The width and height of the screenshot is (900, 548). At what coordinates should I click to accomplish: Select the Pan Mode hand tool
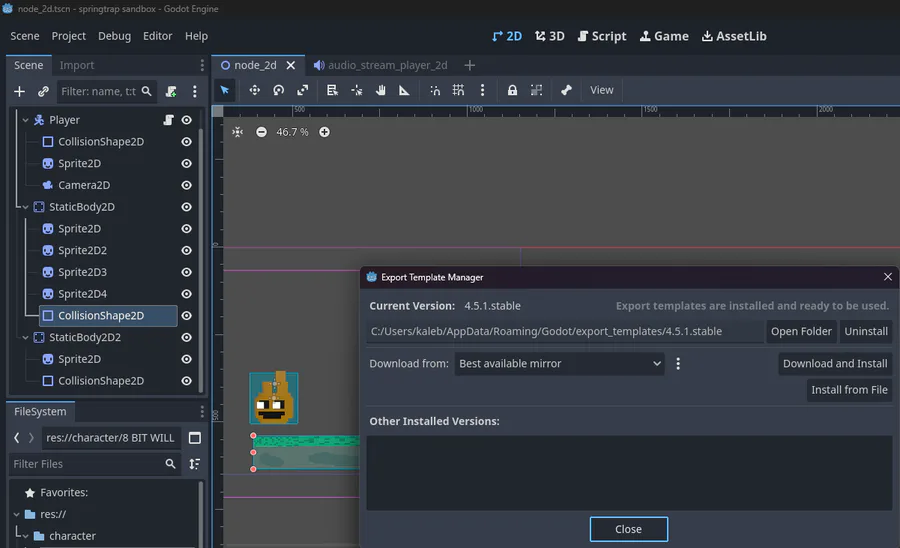[x=381, y=90]
